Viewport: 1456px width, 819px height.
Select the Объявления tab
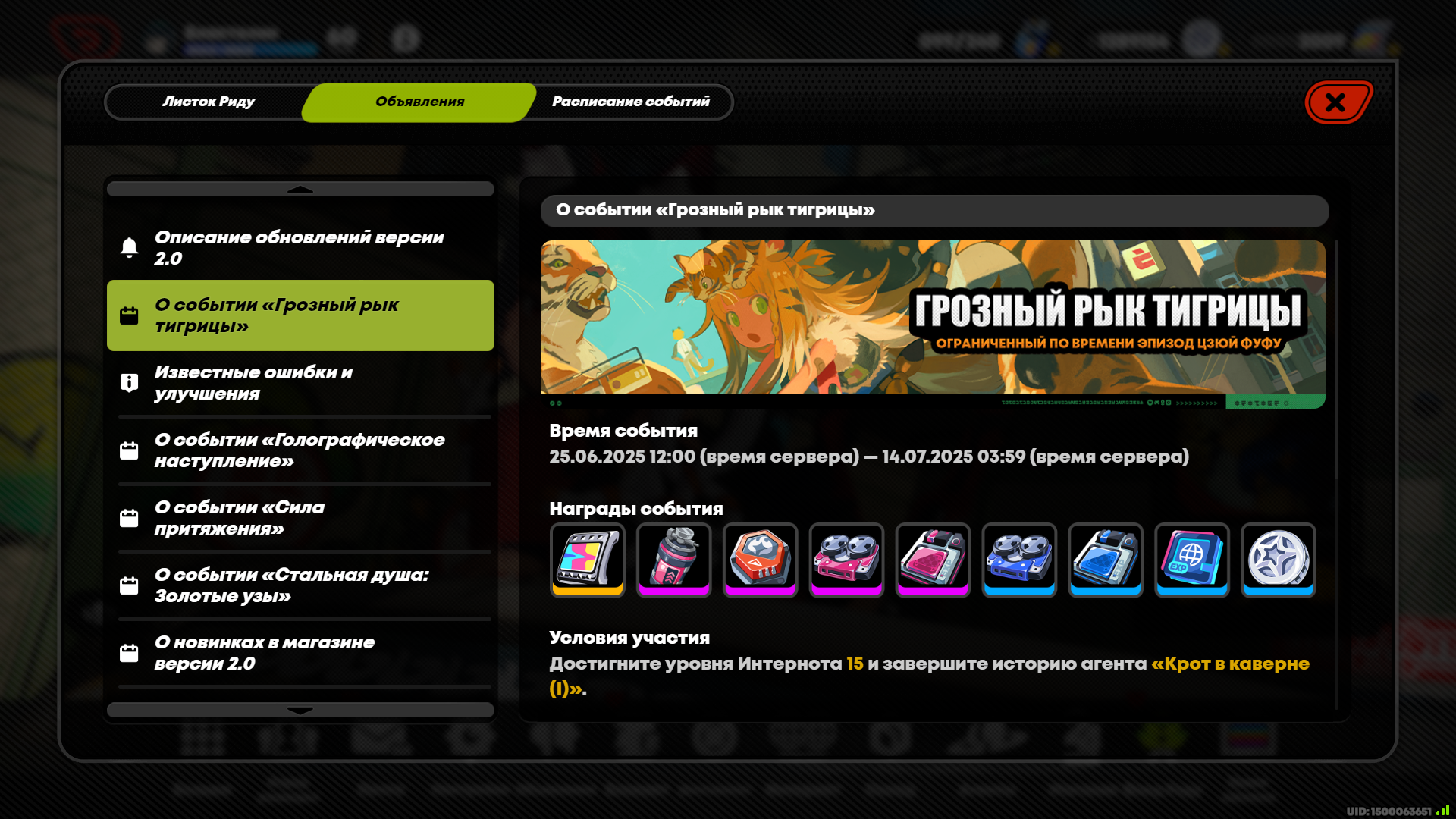(x=419, y=102)
